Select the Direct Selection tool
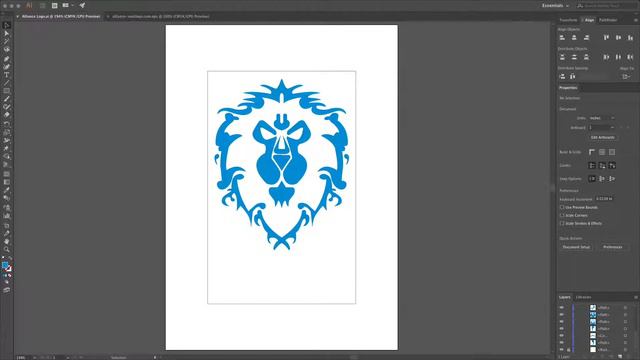Viewport: 640px width, 360px height. [7, 33]
